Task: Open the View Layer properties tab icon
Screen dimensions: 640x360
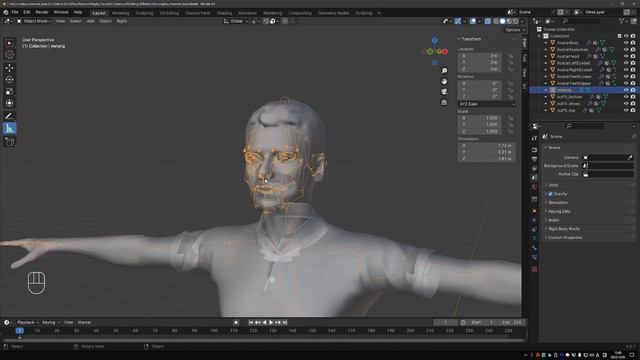Action: 534,168
